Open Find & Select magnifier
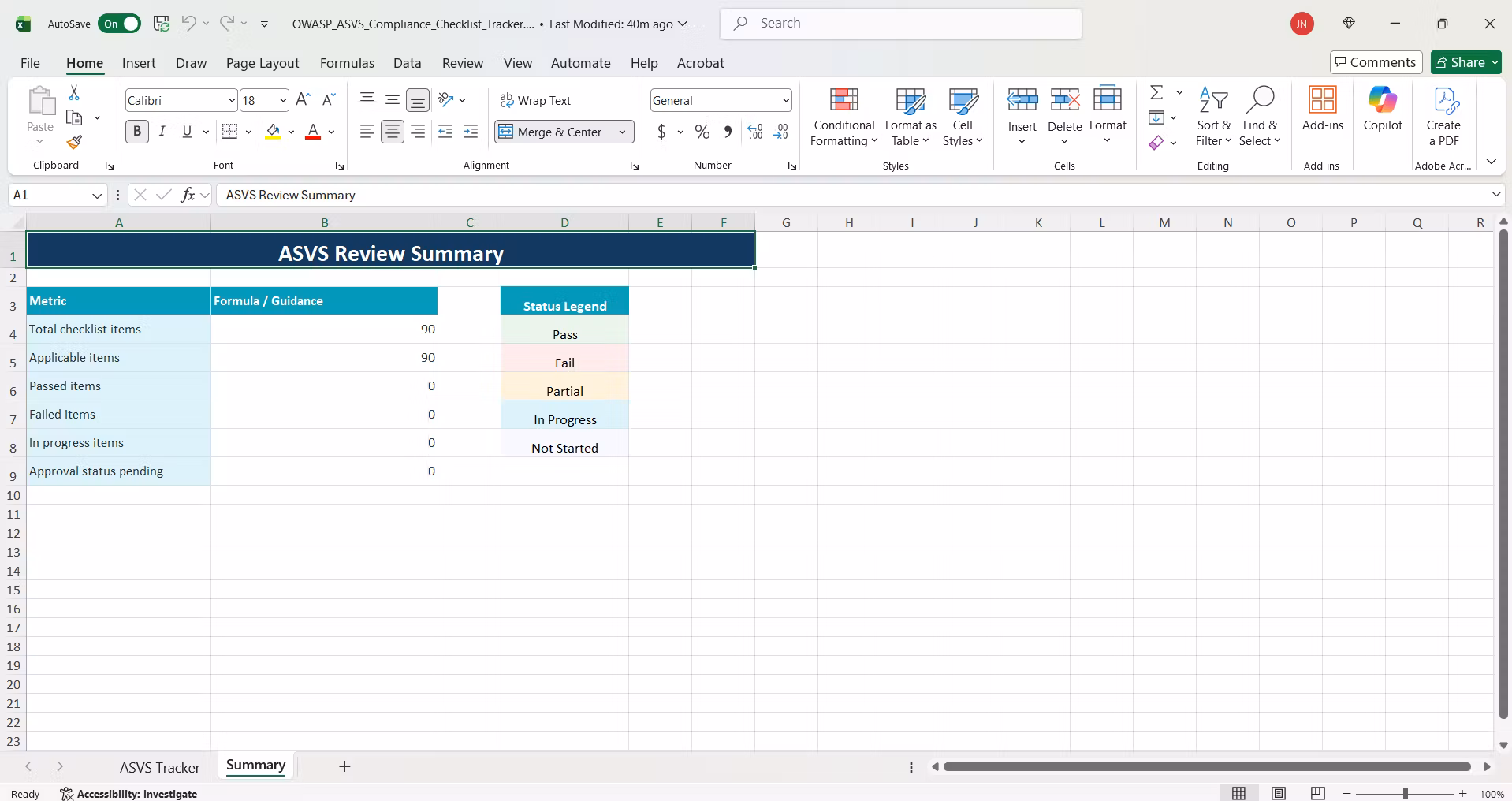Screen dimensions: 1512x801 (x=1260, y=117)
